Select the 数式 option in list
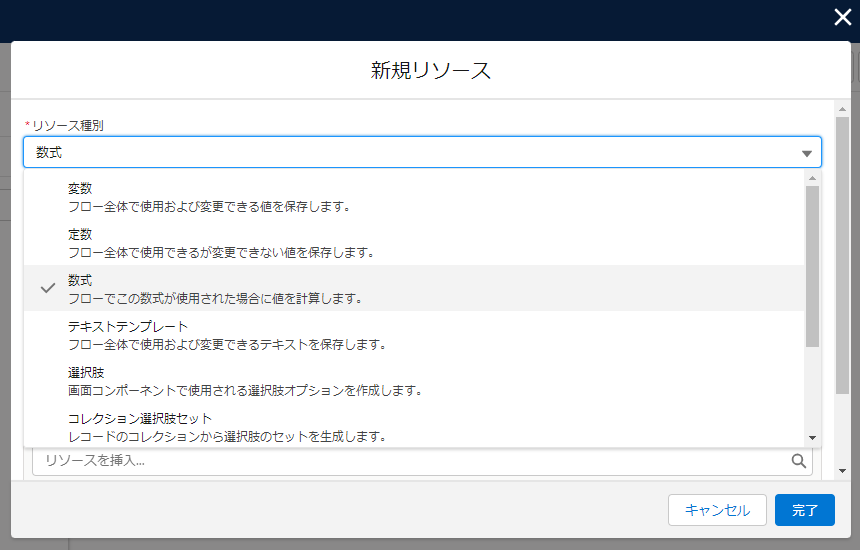This screenshot has height=550, width=860. click(x=414, y=288)
